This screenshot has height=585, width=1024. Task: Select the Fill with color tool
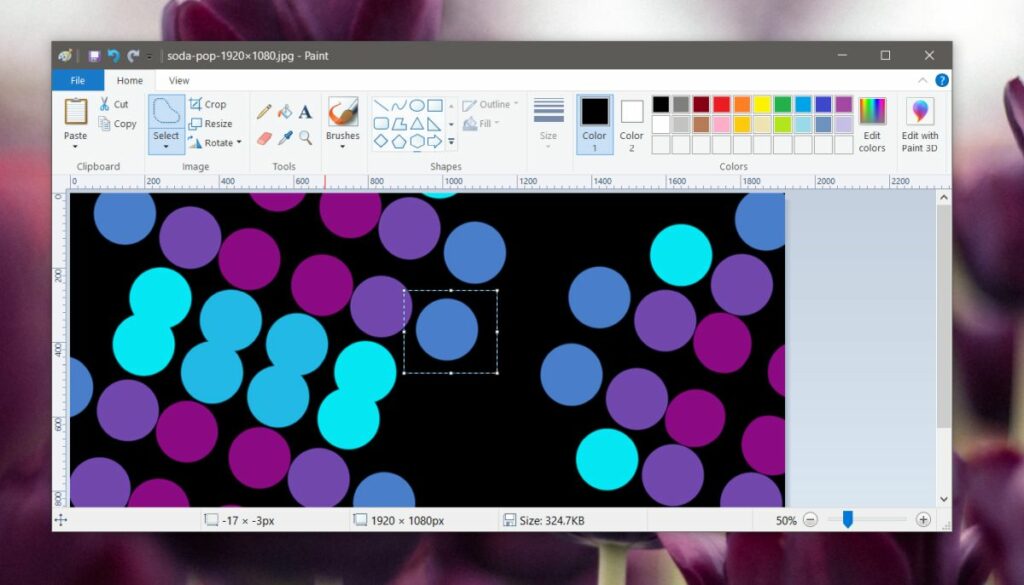pyautogui.click(x=284, y=110)
